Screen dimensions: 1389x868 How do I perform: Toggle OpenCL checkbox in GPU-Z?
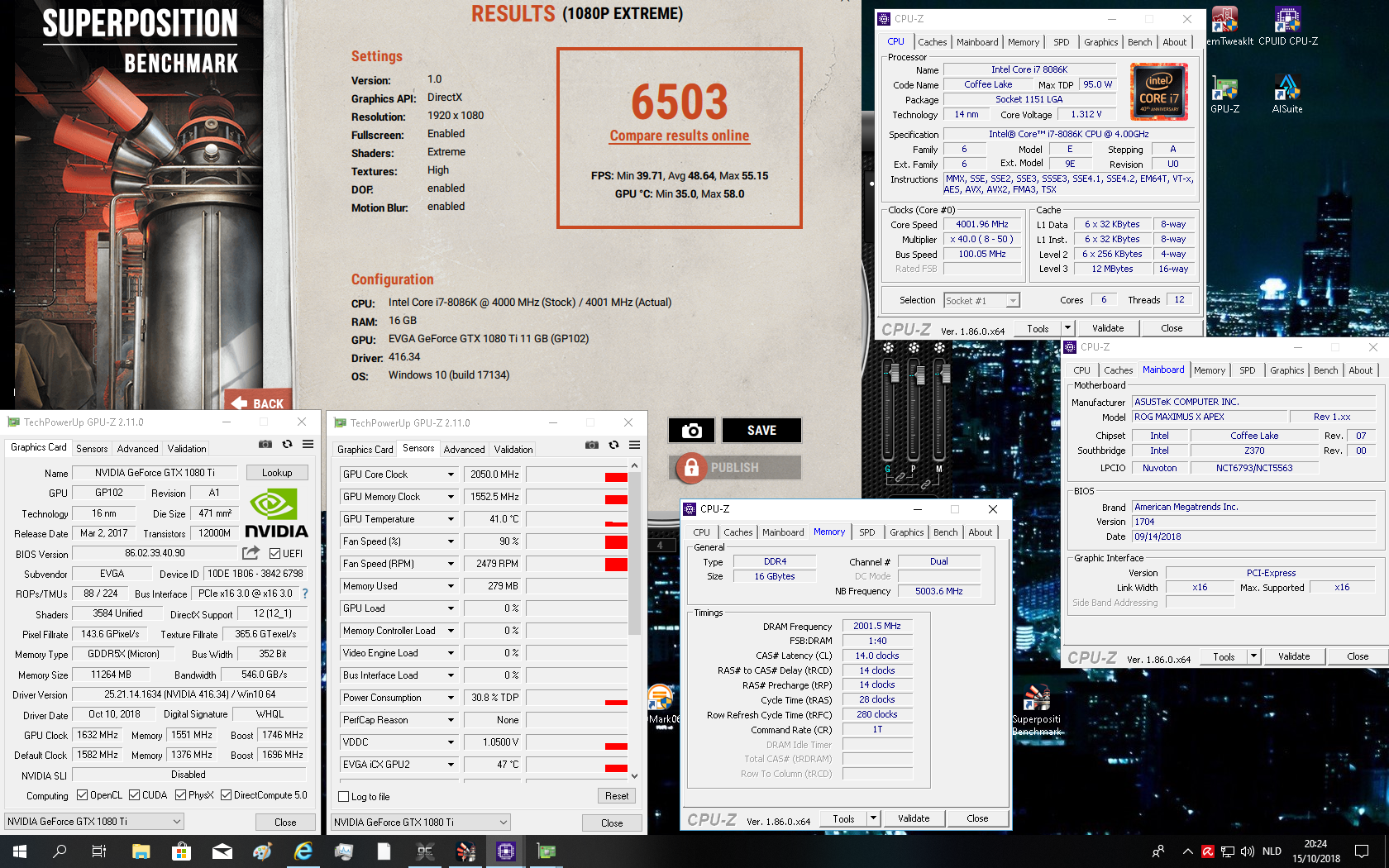coord(82,795)
